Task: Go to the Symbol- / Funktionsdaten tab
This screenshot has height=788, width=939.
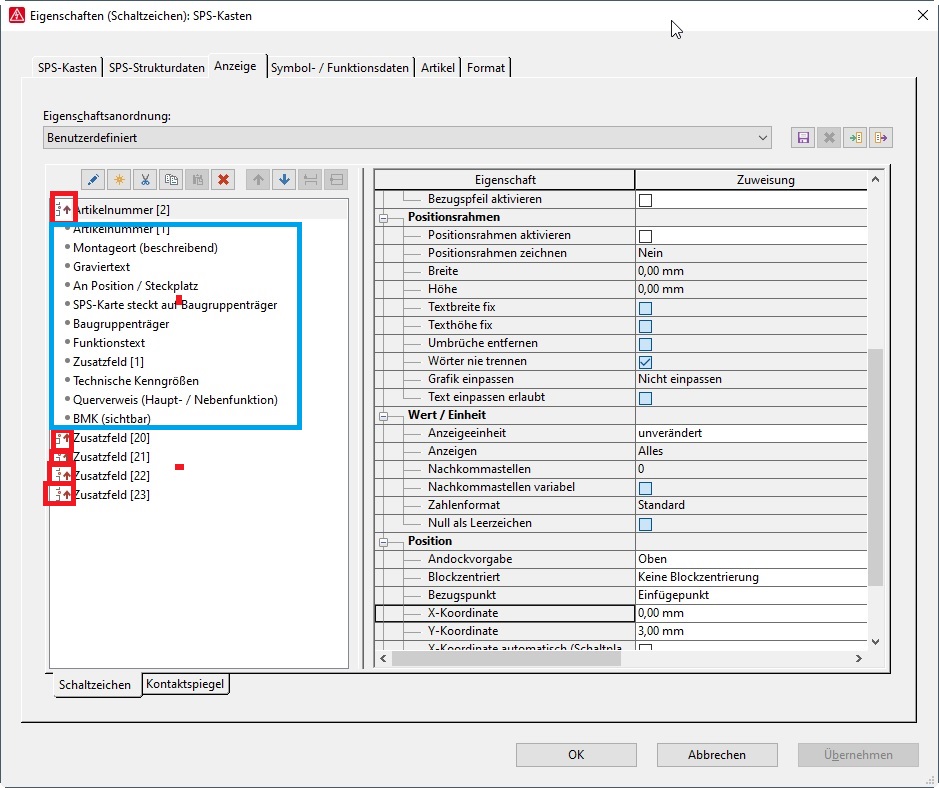Action: coord(340,68)
